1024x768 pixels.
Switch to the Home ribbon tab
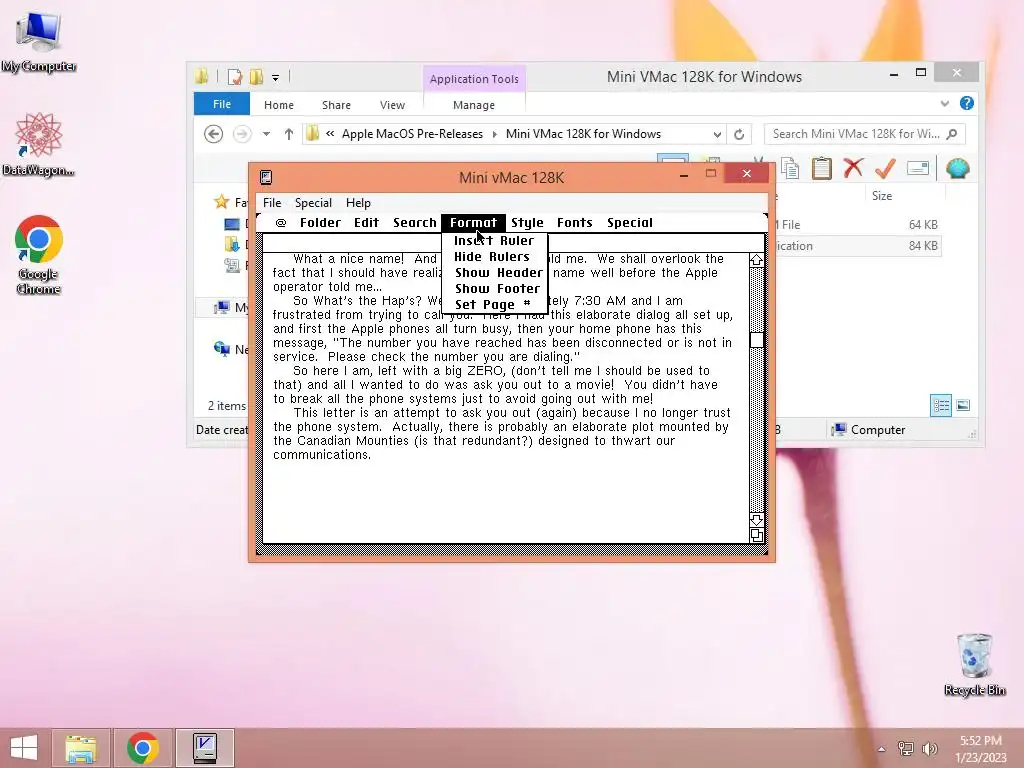(x=279, y=104)
